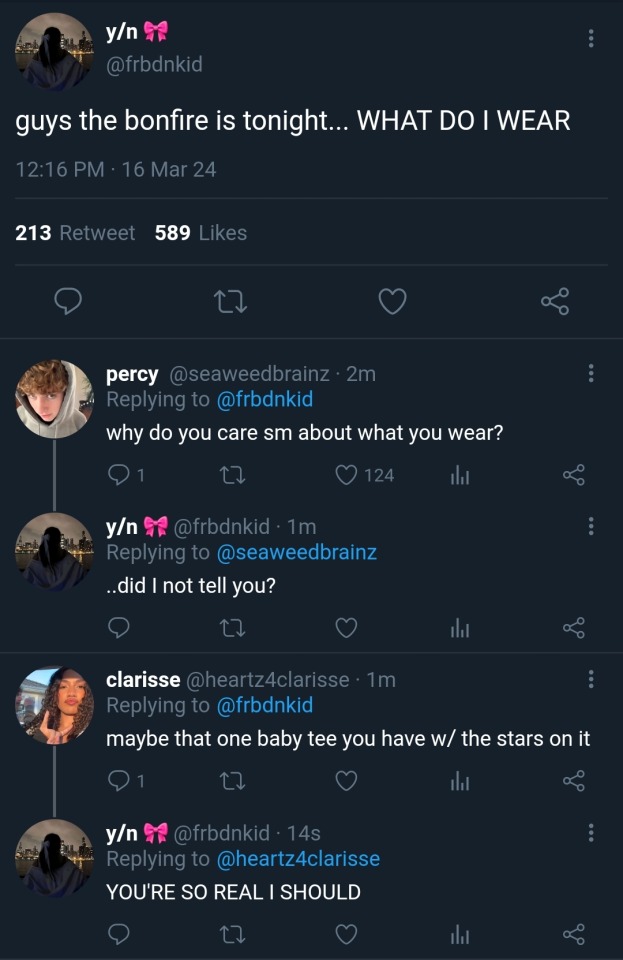Image resolution: width=623 pixels, height=960 pixels.
Task: View the 589 Likes list
Action: click(200, 233)
